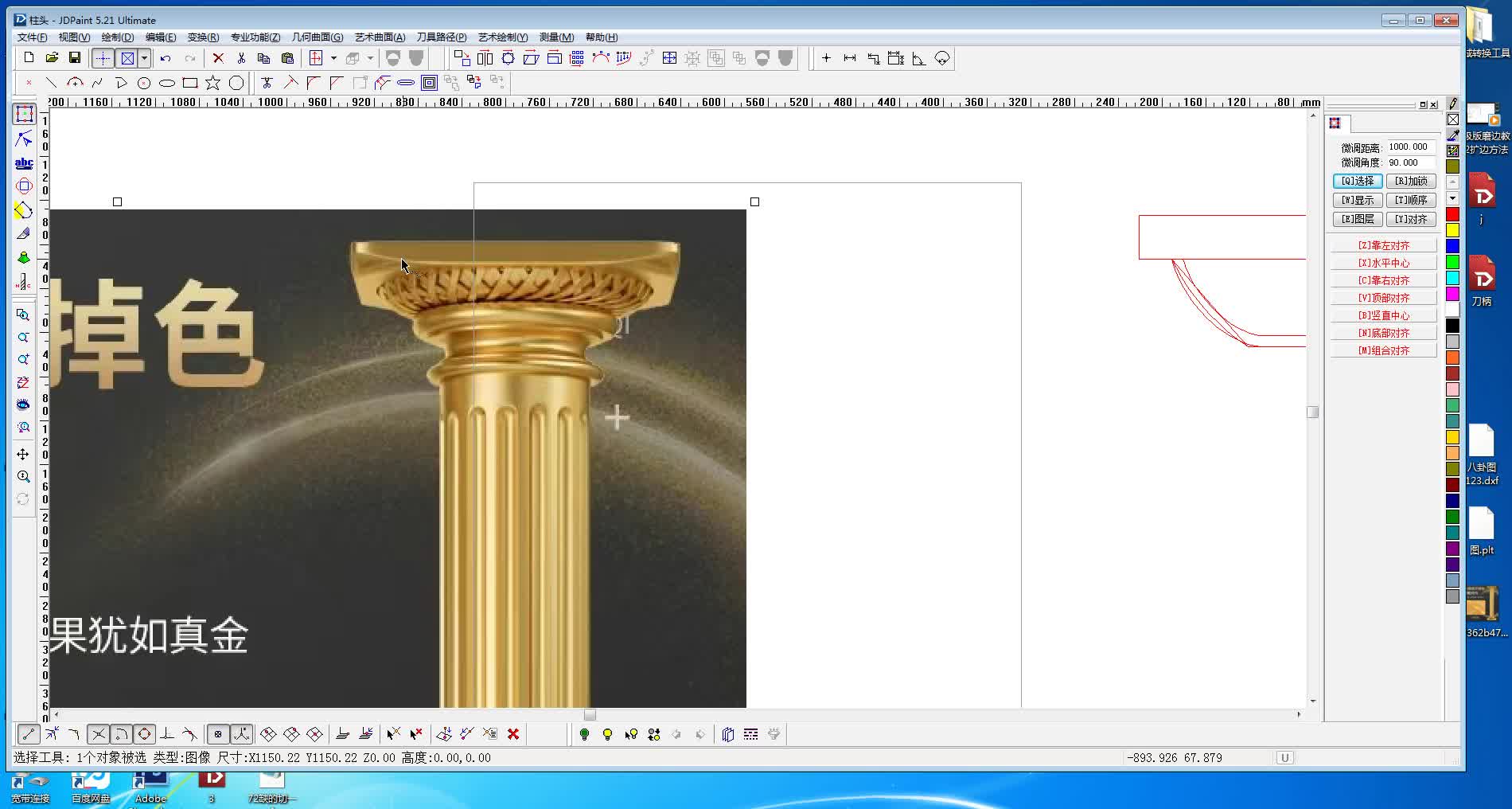Open the 视图(V) menu
Screen dimensions: 1512x809
[74, 37]
